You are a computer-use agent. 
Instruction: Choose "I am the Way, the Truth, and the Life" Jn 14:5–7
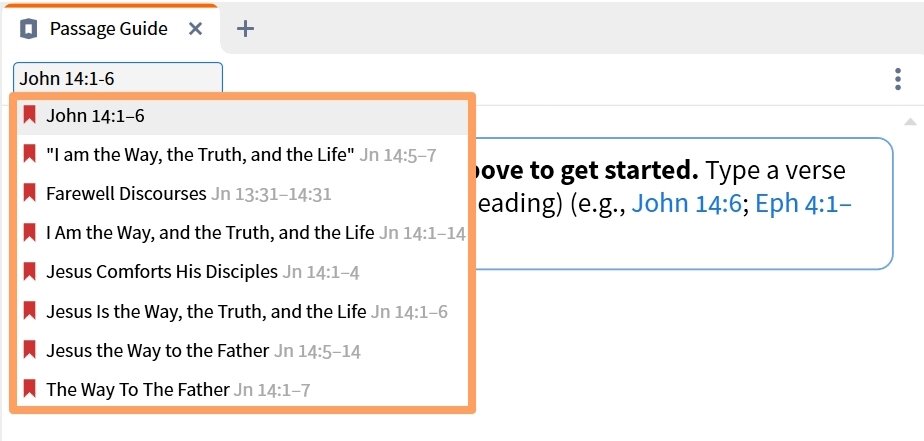tap(200, 155)
